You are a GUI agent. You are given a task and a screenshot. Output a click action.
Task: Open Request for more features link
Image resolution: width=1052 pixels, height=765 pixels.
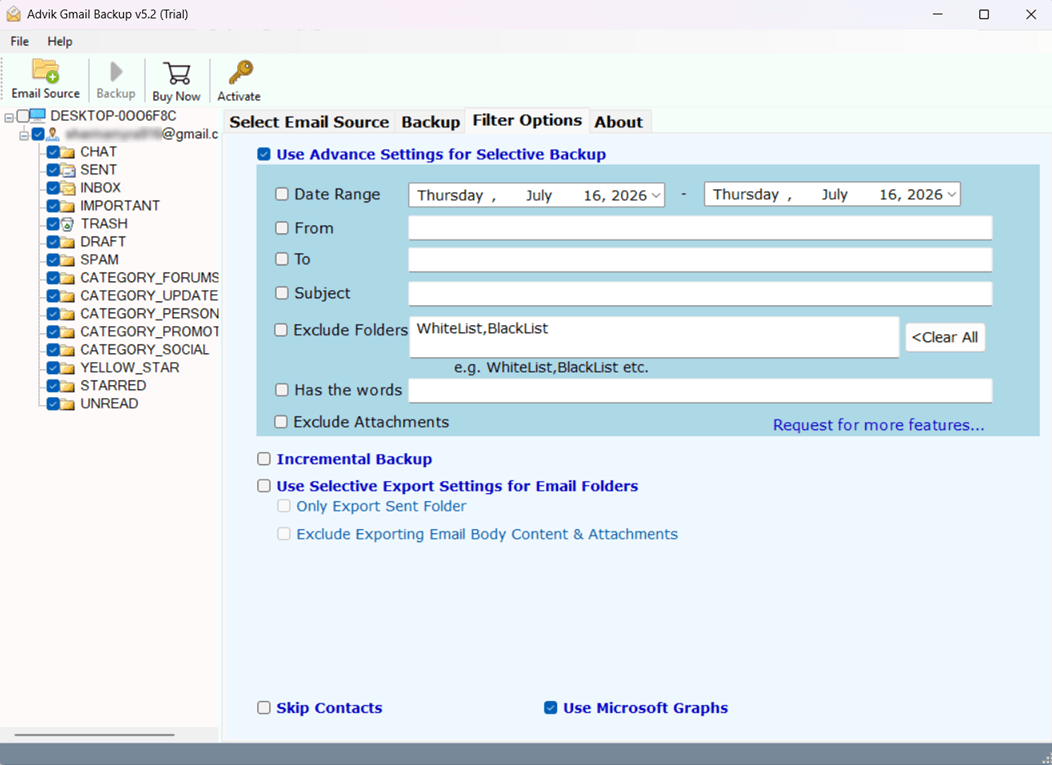click(x=878, y=425)
